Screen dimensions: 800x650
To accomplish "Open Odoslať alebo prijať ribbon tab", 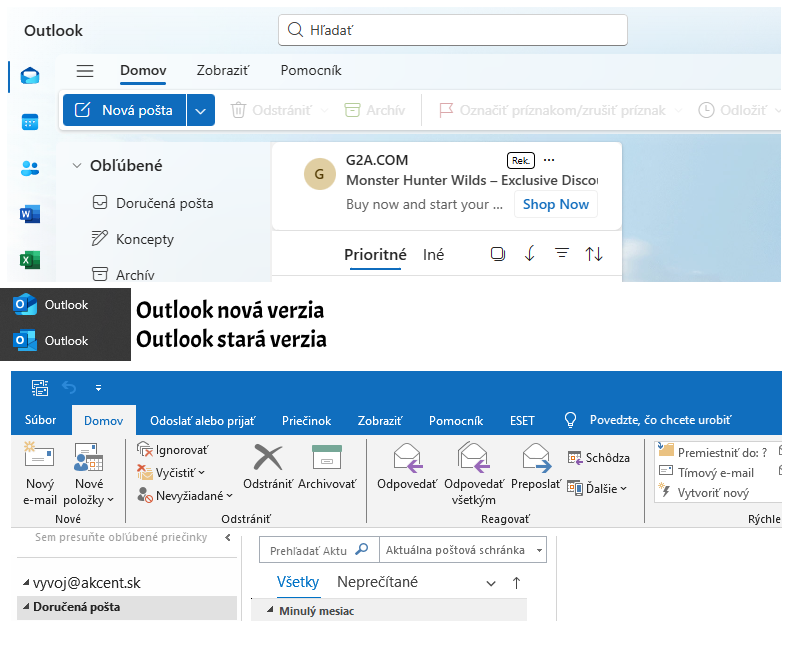I will click(203, 421).
